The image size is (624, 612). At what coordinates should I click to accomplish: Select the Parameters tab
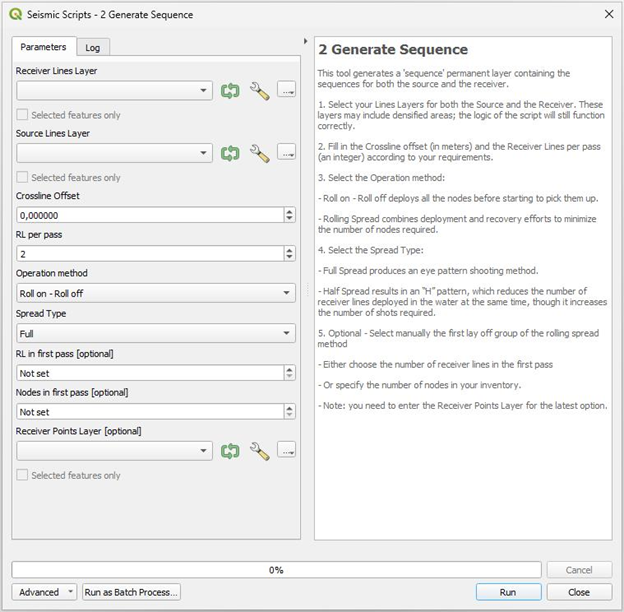(43, 47)
